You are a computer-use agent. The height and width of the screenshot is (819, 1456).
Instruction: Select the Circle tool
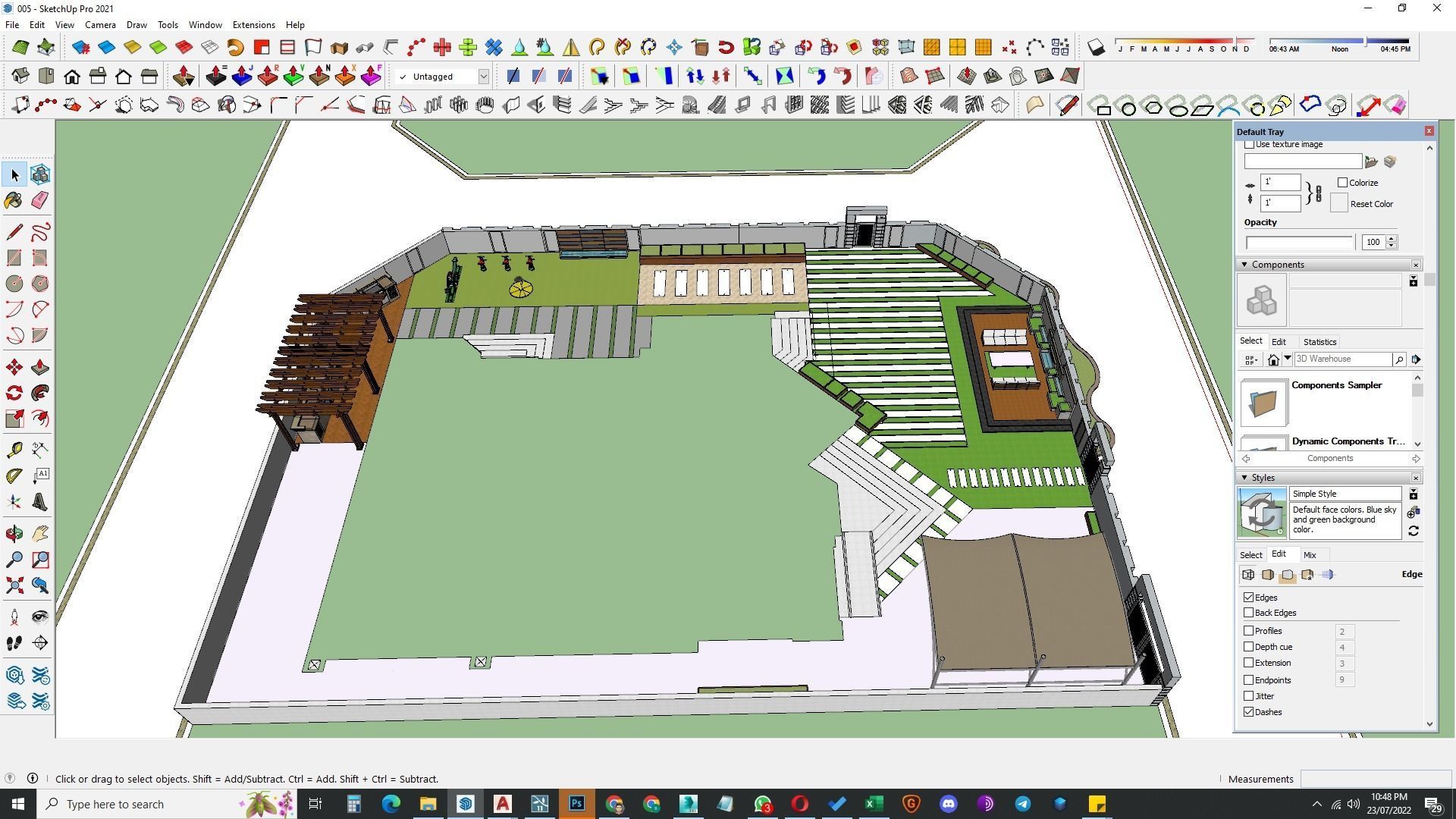coord(14,284)
